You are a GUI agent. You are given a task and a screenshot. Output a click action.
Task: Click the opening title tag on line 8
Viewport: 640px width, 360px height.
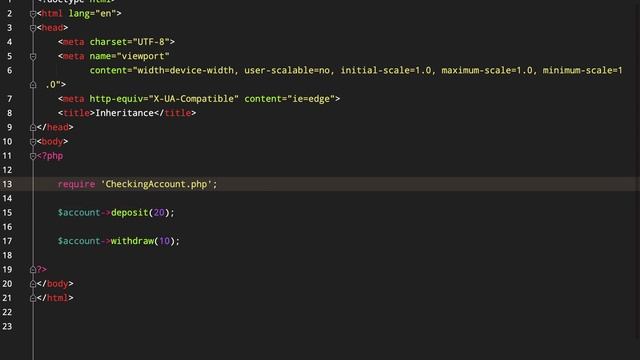click(76, 113)
